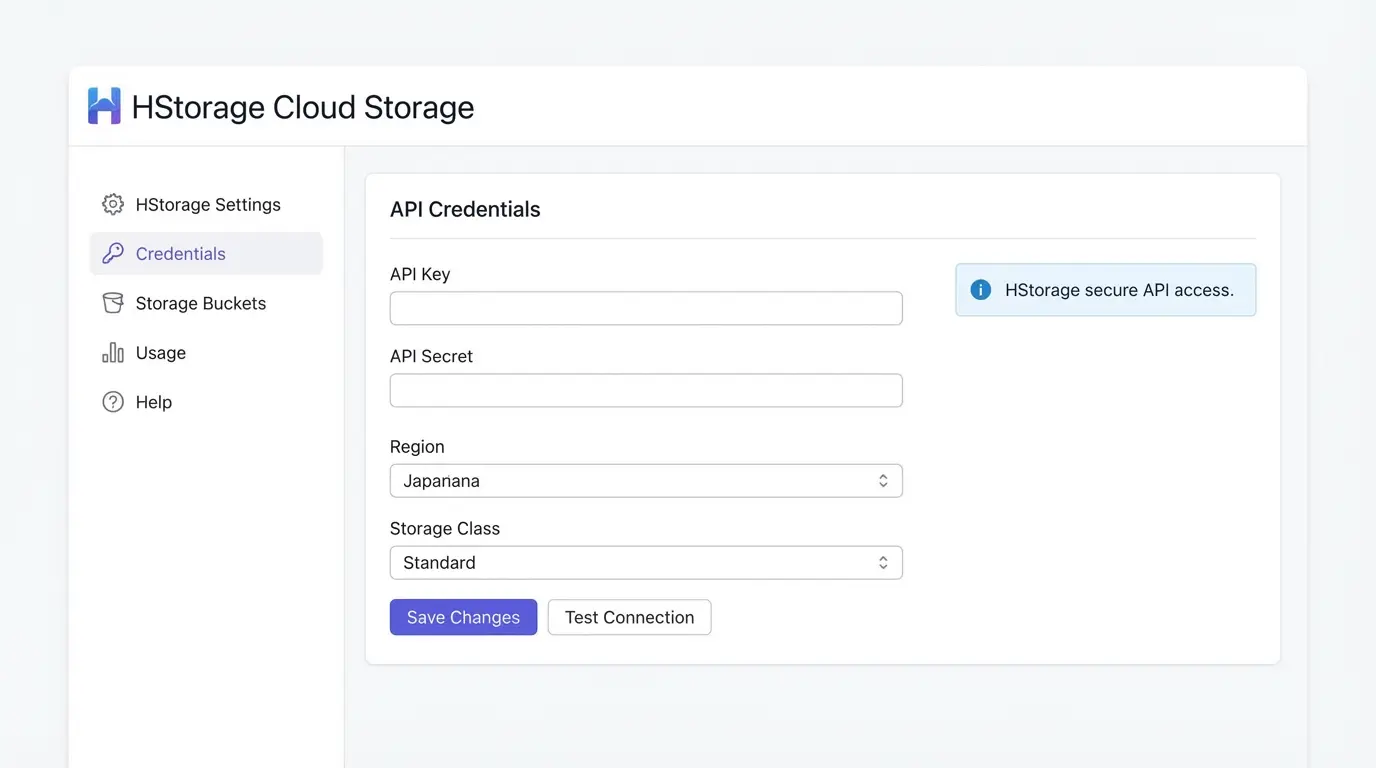Click the info icon in the blue notice

pyautogui.click(x=979, y=289)
